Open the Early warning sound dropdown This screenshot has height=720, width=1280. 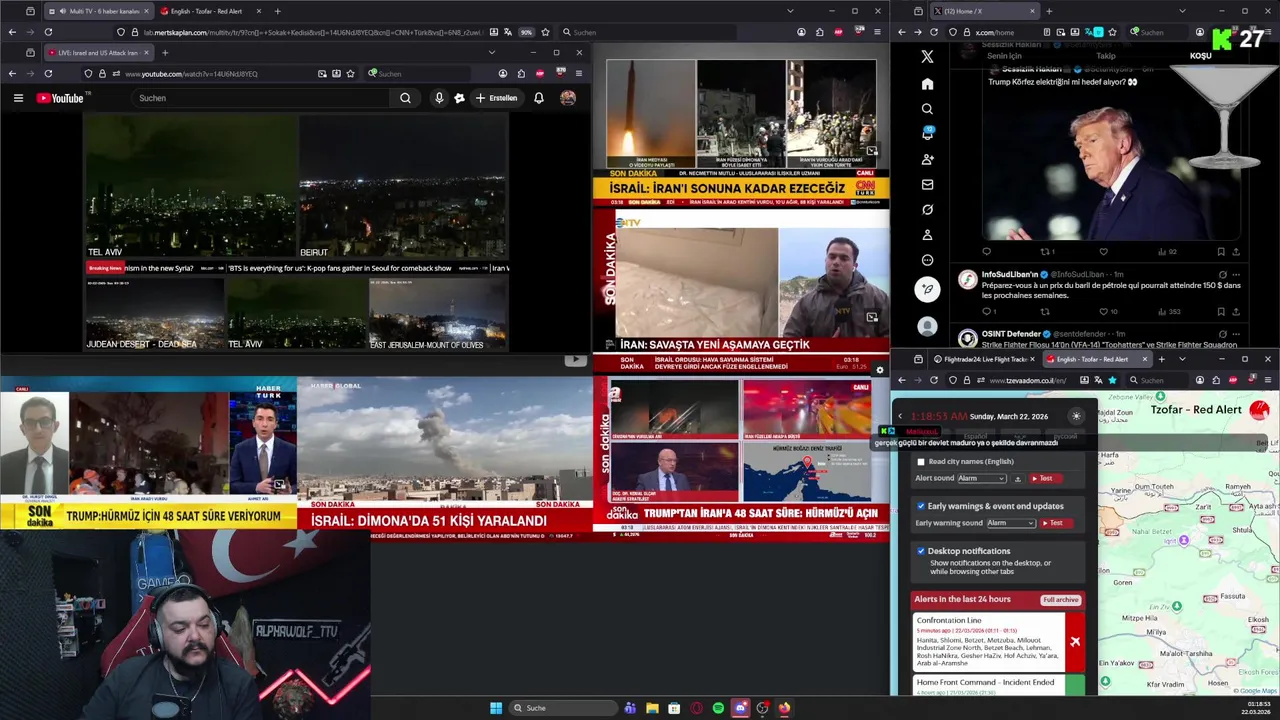point(1011,523)
